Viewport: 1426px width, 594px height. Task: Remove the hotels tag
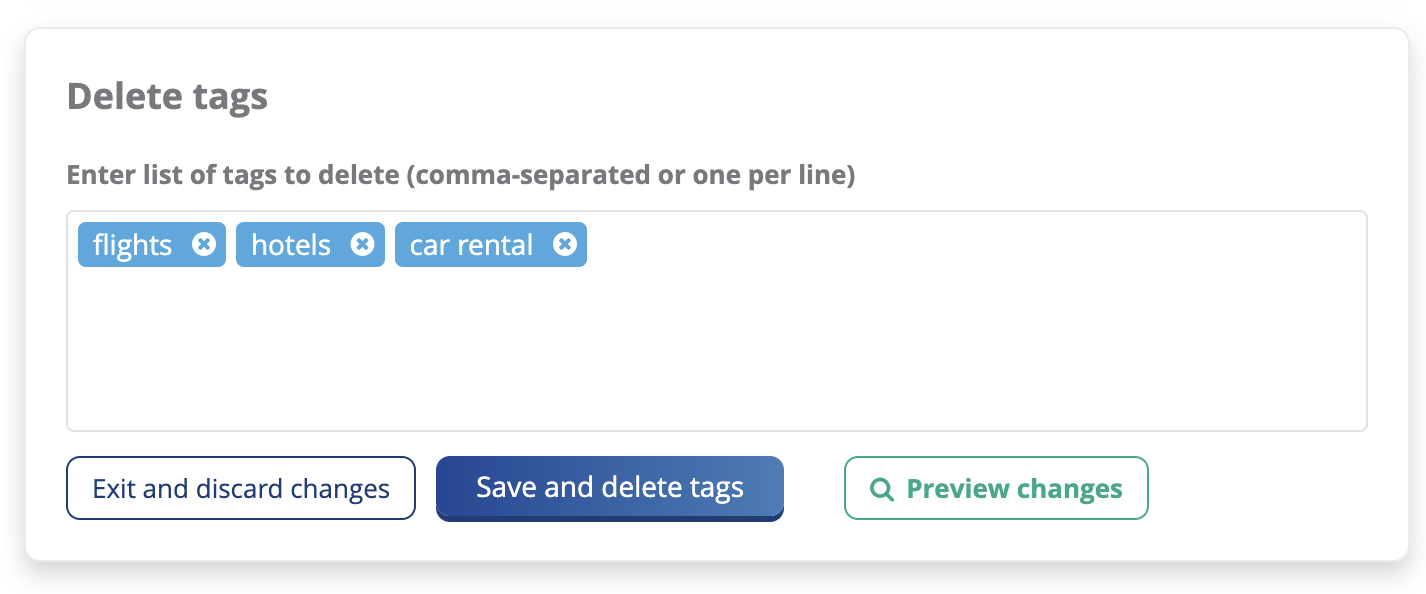point(363,245)
